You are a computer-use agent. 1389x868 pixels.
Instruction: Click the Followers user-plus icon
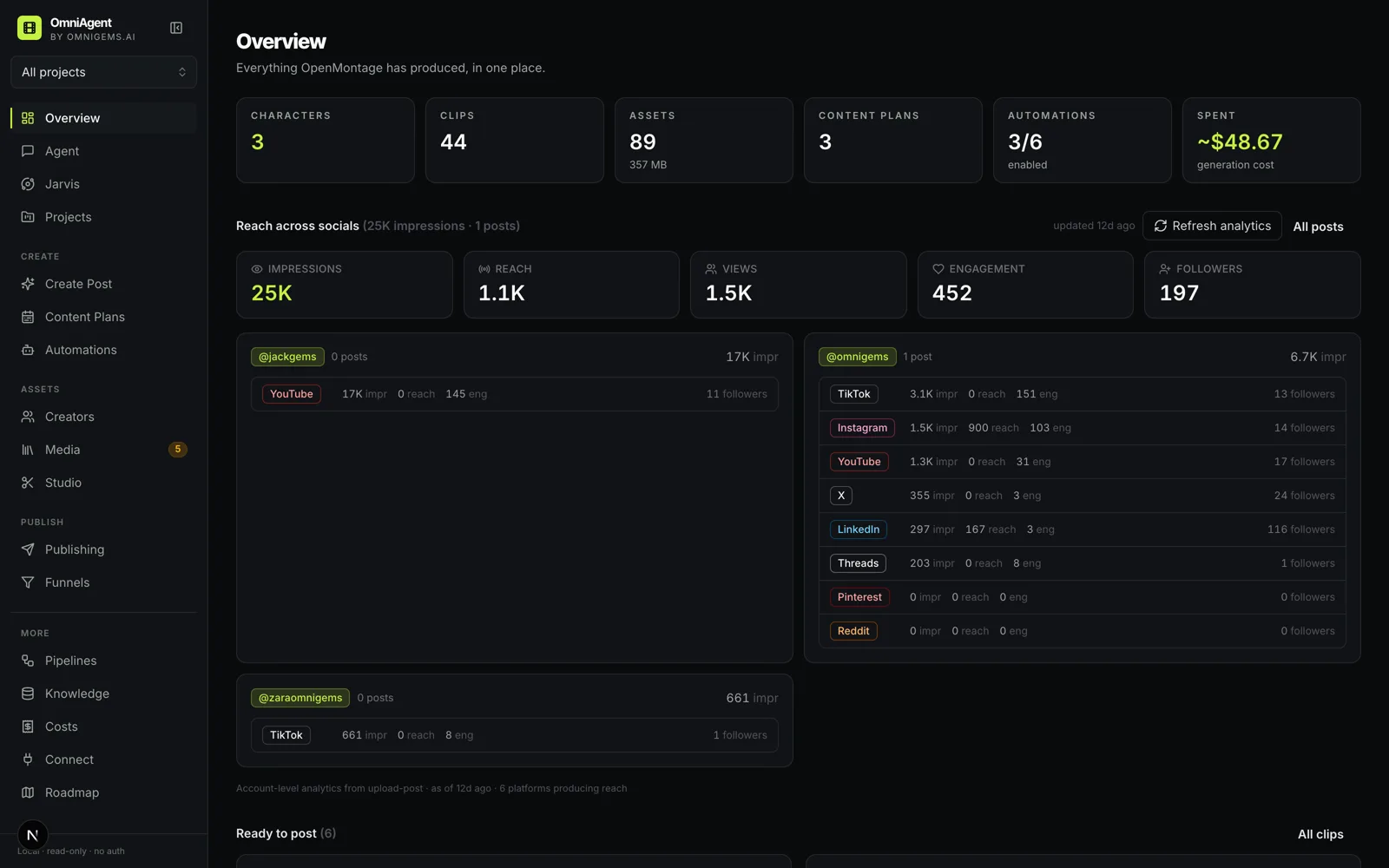1165,269
